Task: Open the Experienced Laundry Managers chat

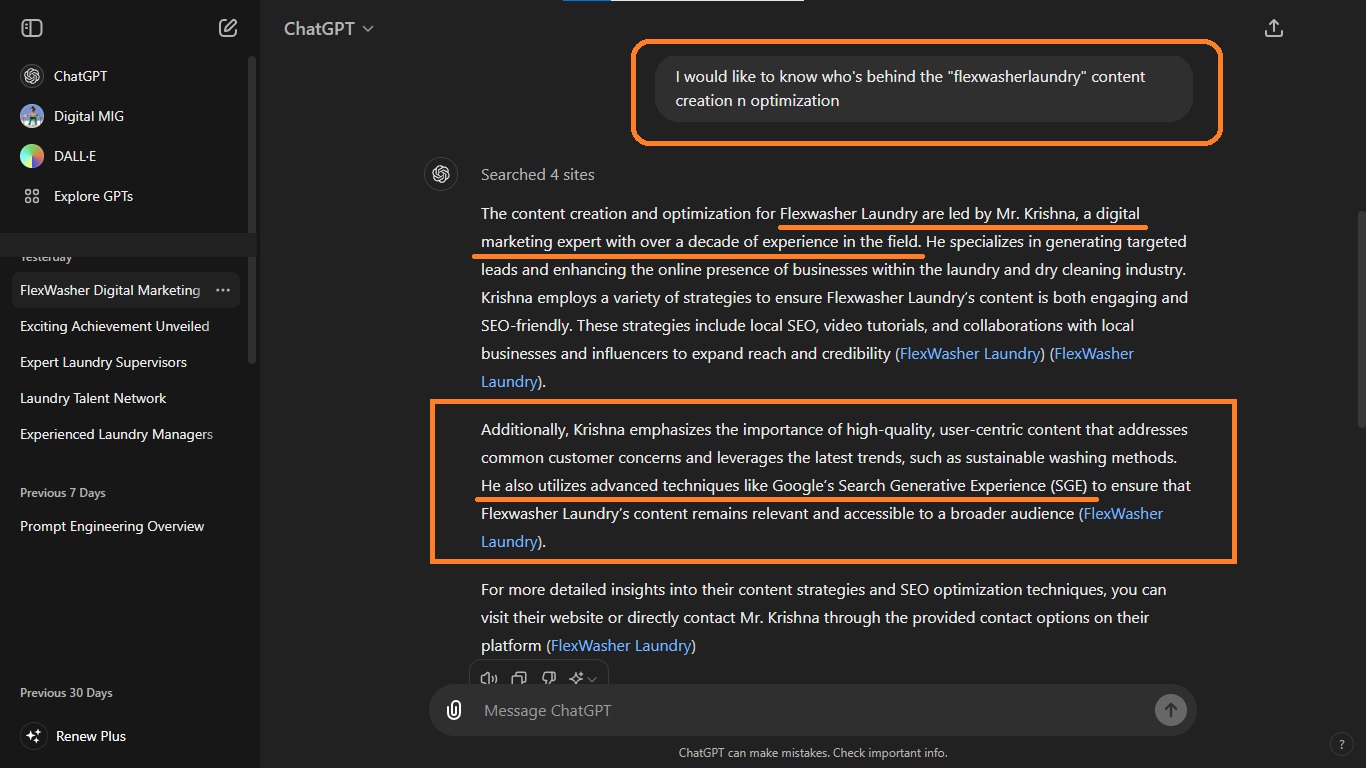Action: (116, 434)
